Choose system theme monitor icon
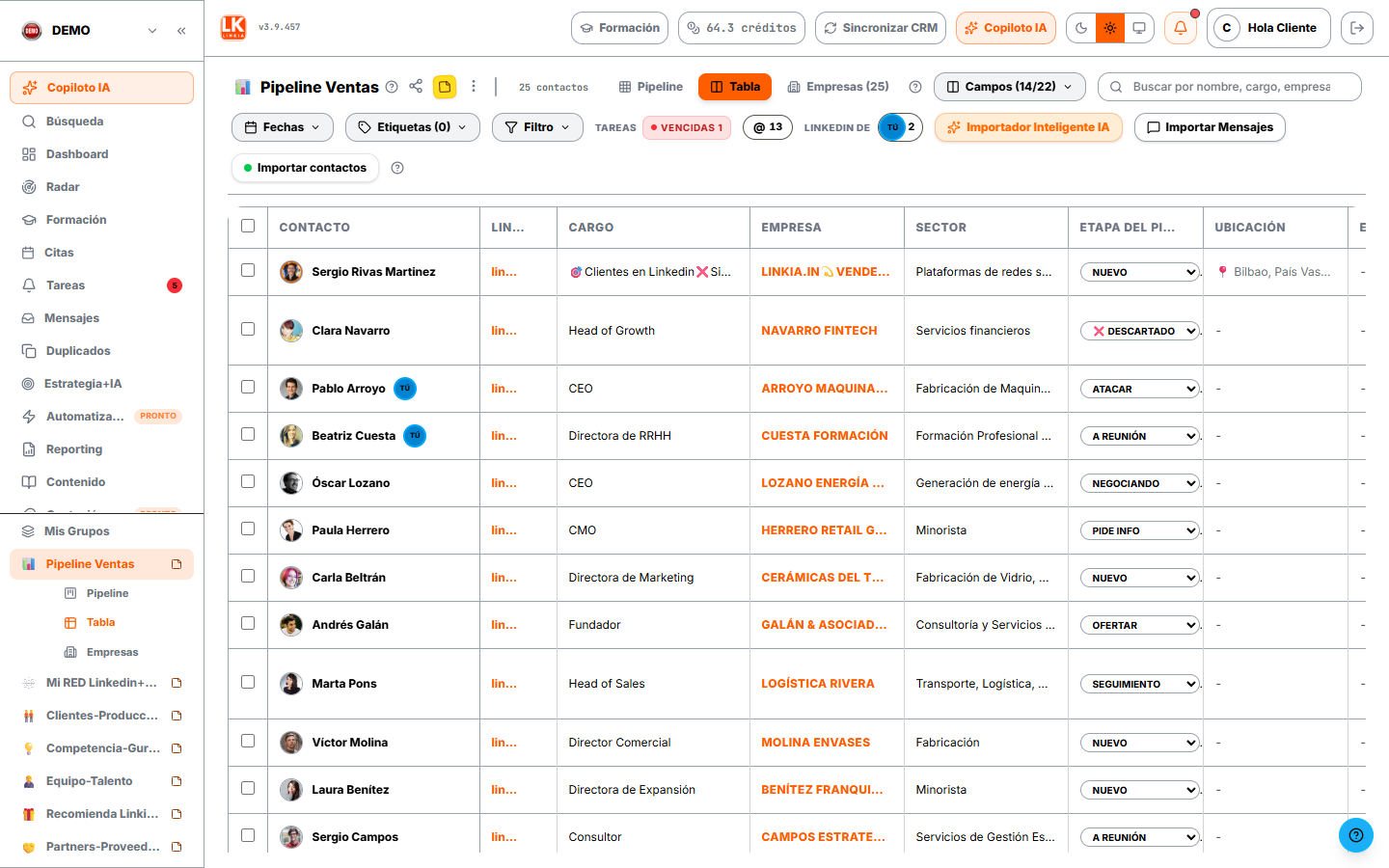 1139,28
